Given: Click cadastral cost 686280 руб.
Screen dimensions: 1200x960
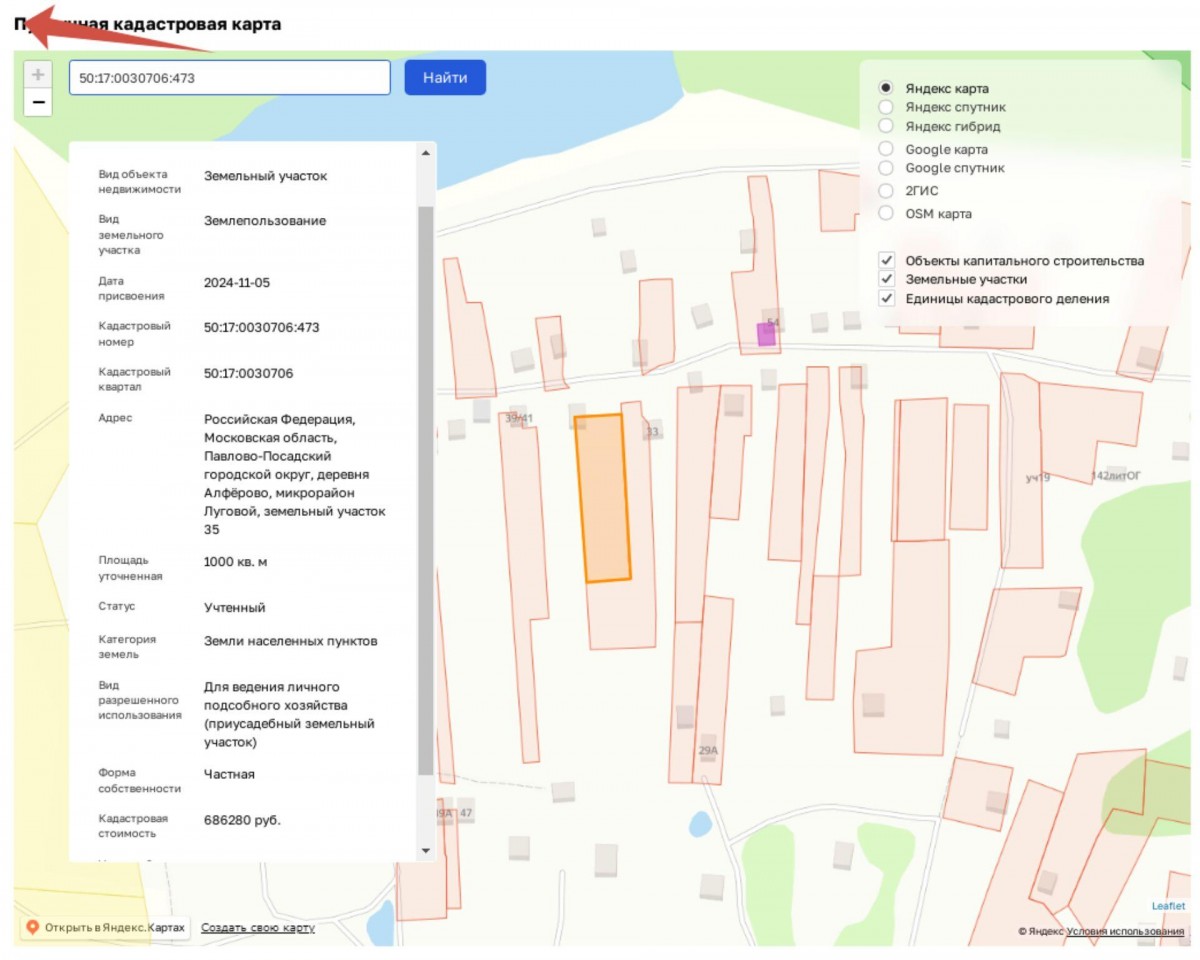Looking at the screenshot, I should coord(243,820).
